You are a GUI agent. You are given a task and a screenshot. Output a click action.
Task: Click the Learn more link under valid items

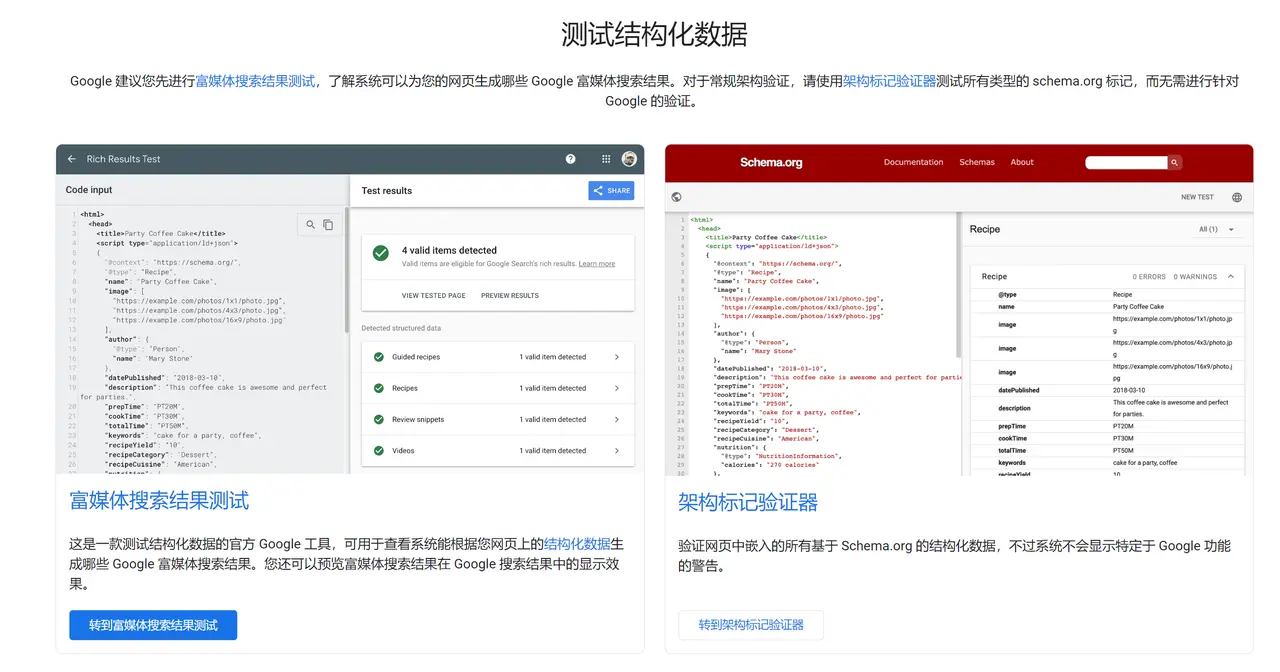[x=597, y=264]
